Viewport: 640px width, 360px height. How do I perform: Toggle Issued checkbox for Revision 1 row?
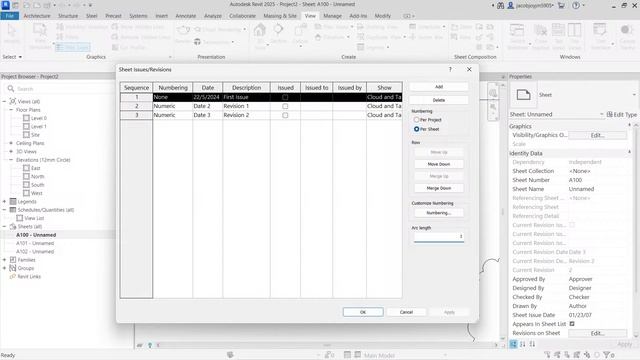(x=285, y=106)
